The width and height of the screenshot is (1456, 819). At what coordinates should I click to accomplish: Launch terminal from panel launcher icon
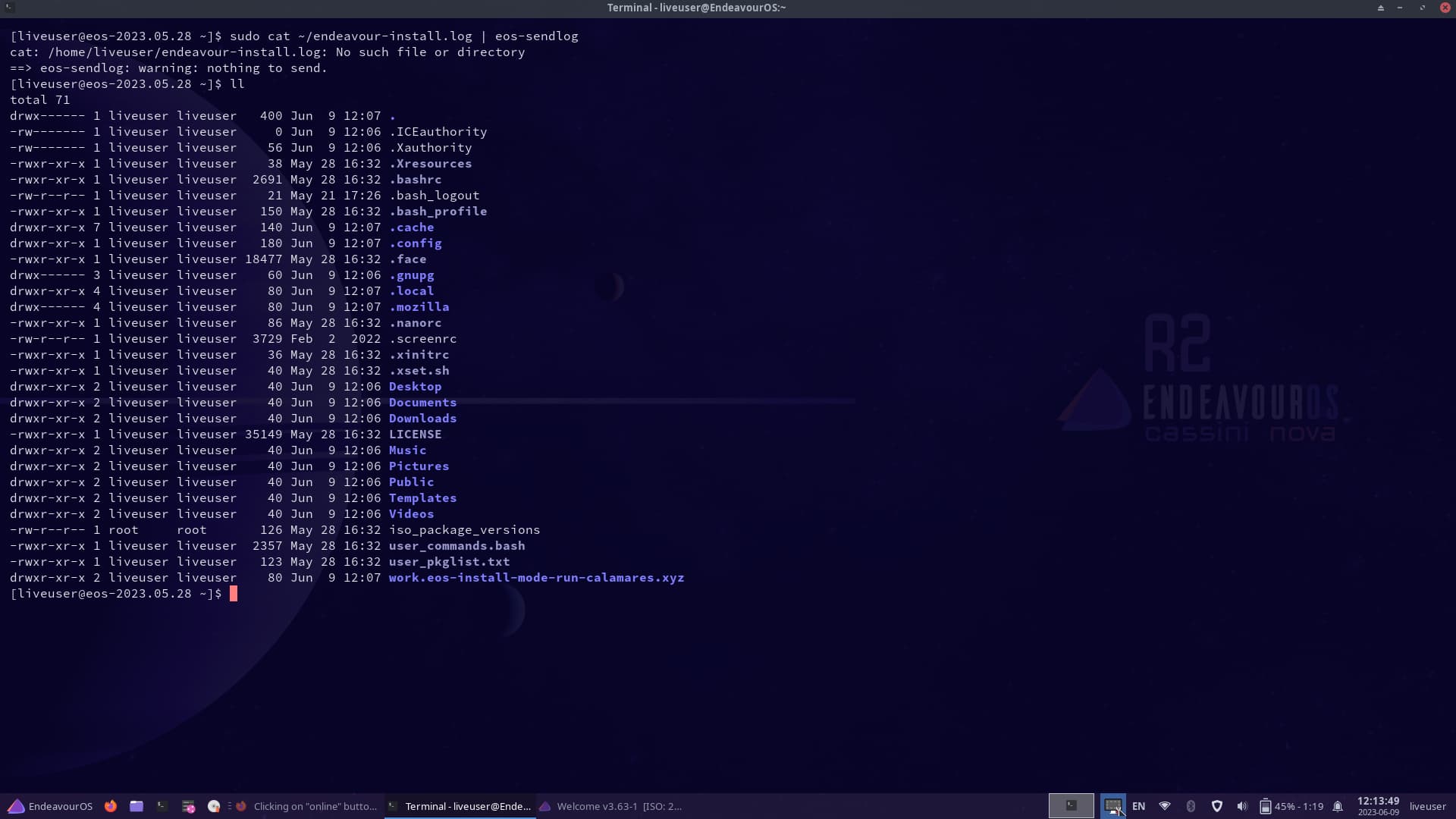coord(162,806)
